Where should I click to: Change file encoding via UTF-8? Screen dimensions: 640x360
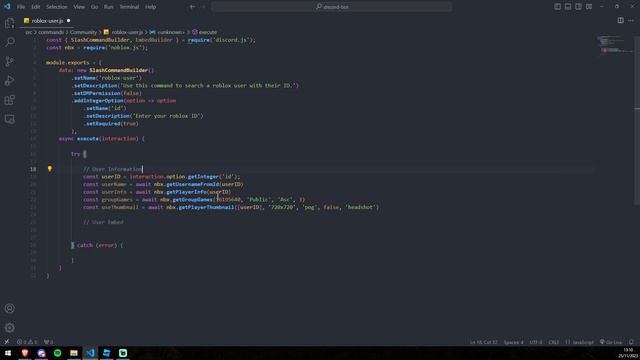(536, 342)
